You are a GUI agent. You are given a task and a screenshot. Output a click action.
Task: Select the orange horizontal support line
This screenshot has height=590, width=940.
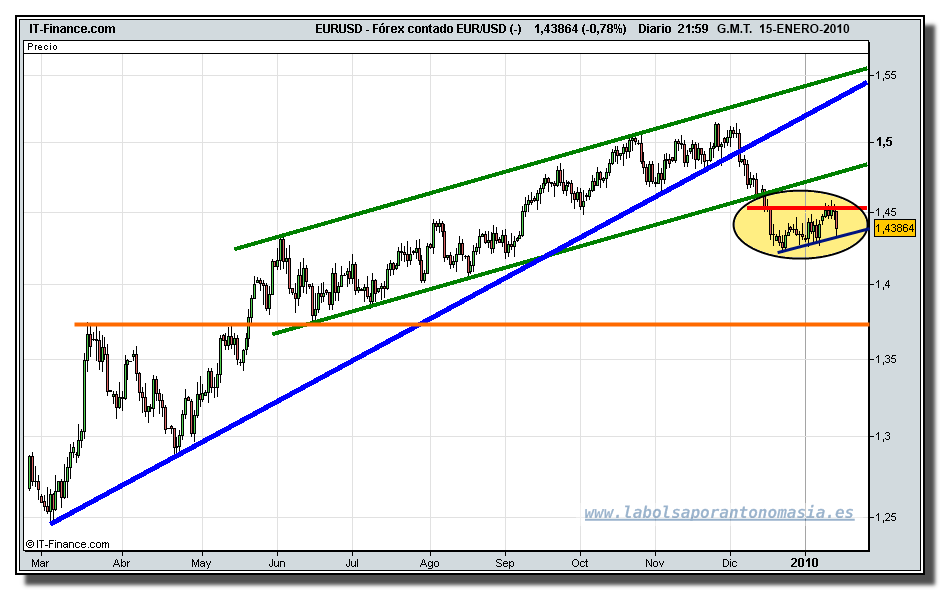pyautogui.click(x=471, y=324)
